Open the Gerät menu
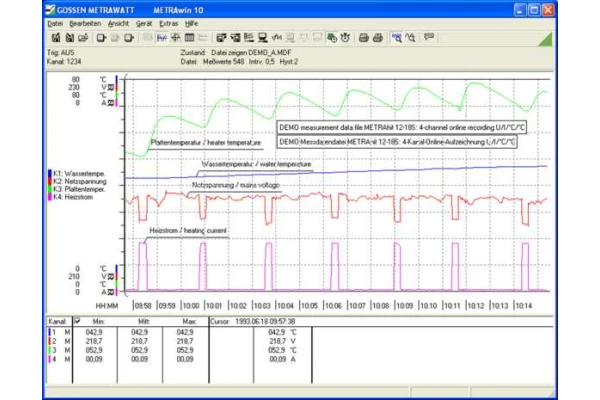Screen dimensions: 600x400 (x=144, y=24)
